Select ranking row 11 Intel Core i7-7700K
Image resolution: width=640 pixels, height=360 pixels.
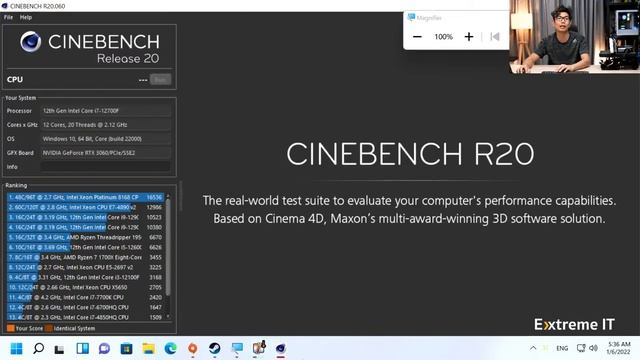coord(85,297)
